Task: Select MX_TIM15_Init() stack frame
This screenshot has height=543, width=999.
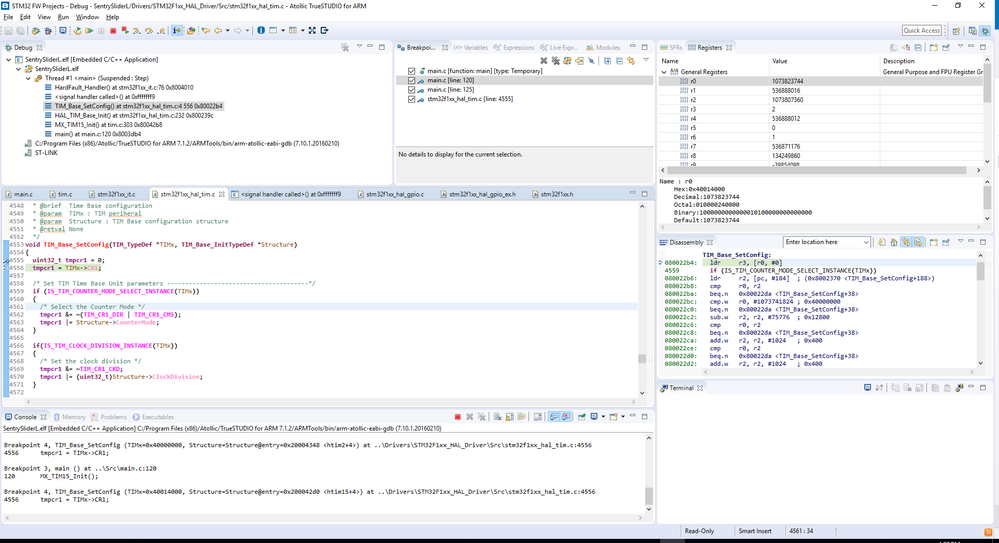Action: pyautogui.click(x=108, y=125)
